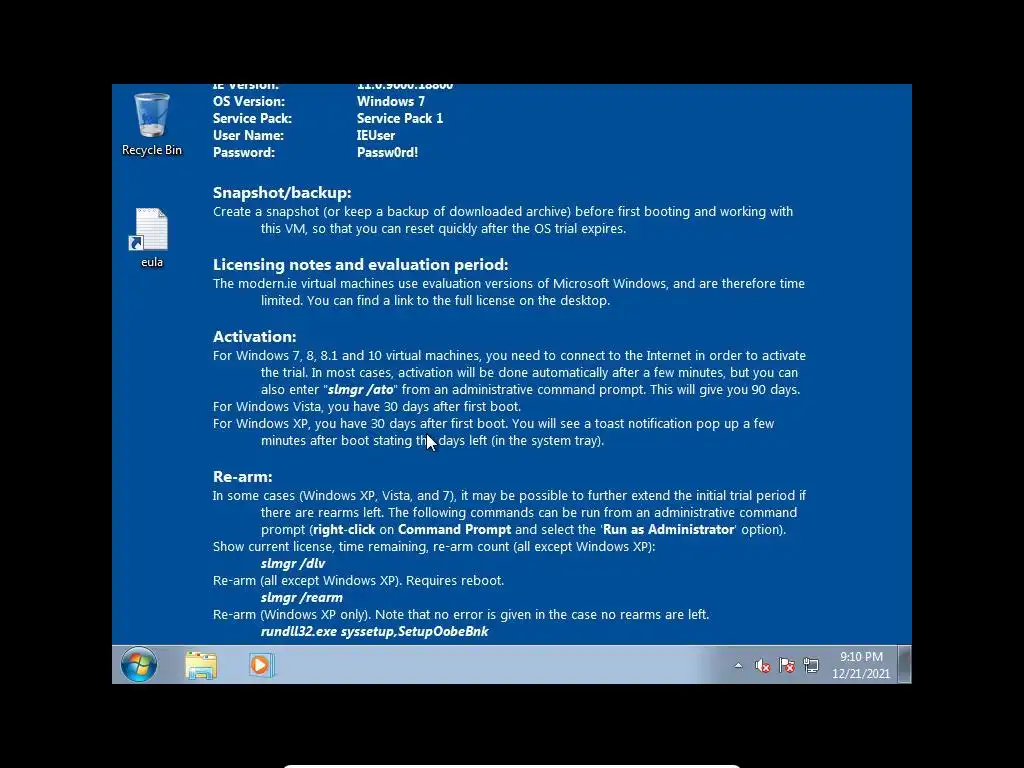Click the date '12/21/2021' in tray
Image resolution: width=1024 pixels, height=768 pixels.
point(861,673)
